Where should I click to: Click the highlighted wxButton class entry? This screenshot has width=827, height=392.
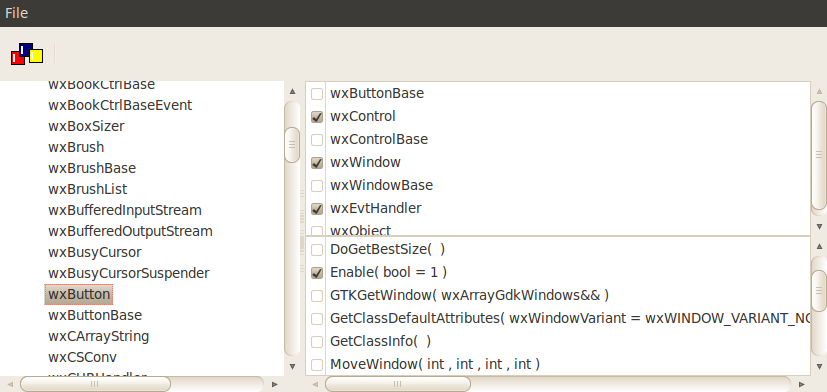(79, 294)
